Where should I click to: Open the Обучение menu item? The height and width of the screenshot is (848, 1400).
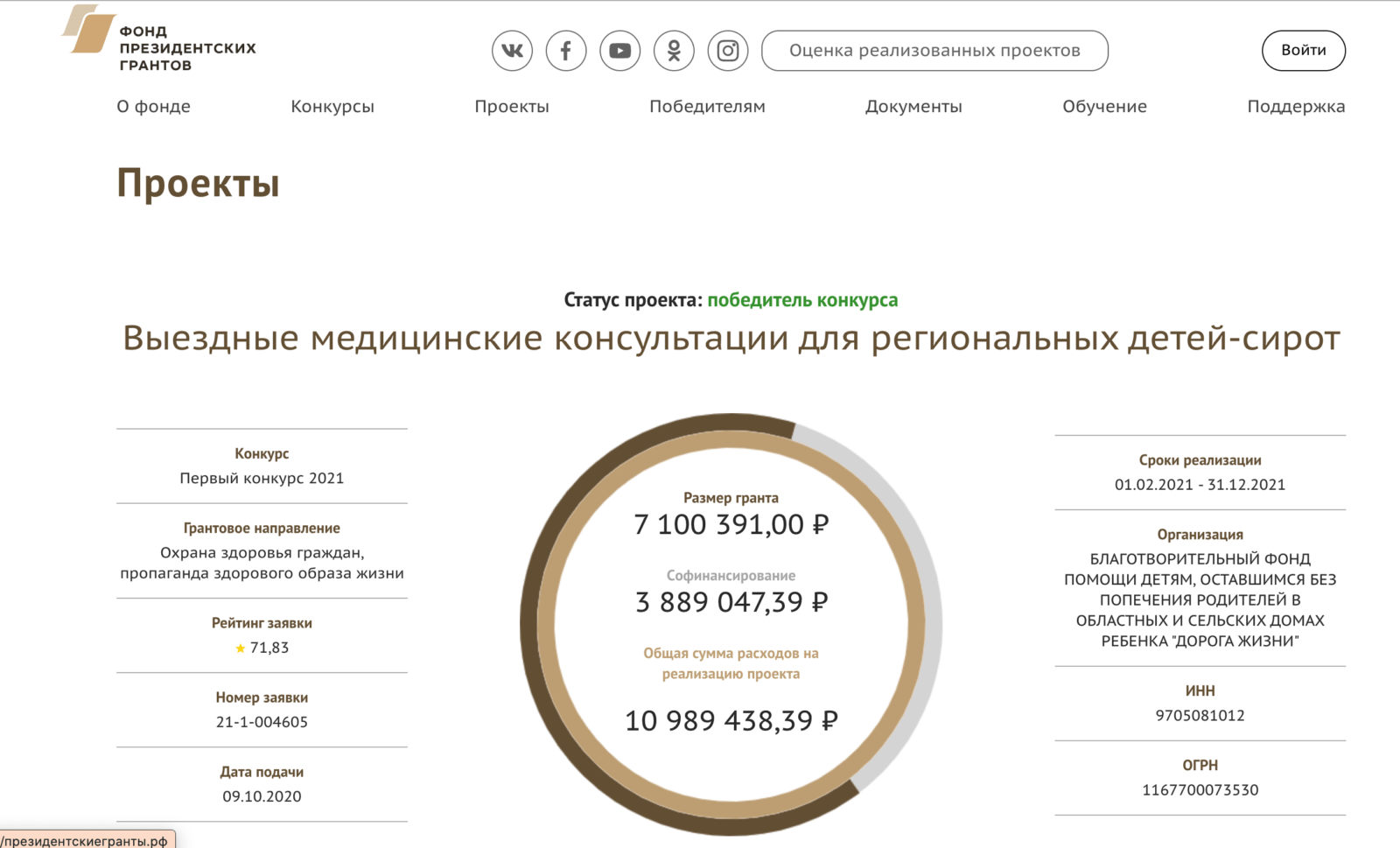tap(1104, 107)
